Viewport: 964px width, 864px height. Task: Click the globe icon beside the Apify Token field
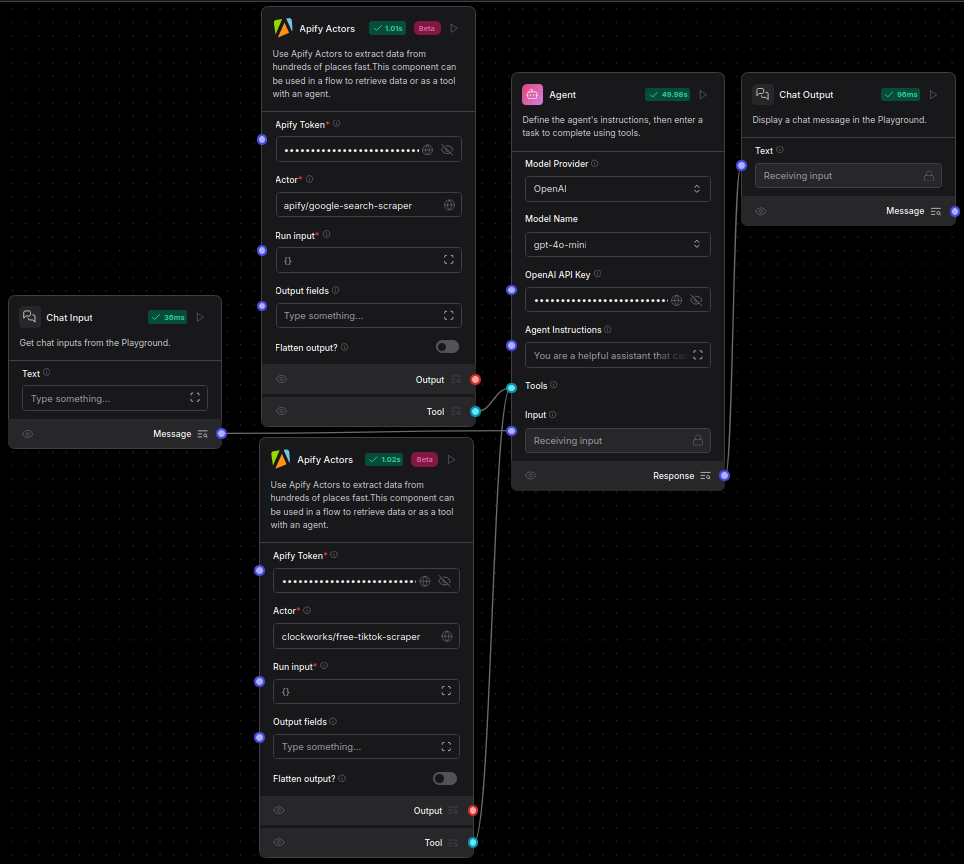pos(428,149)
